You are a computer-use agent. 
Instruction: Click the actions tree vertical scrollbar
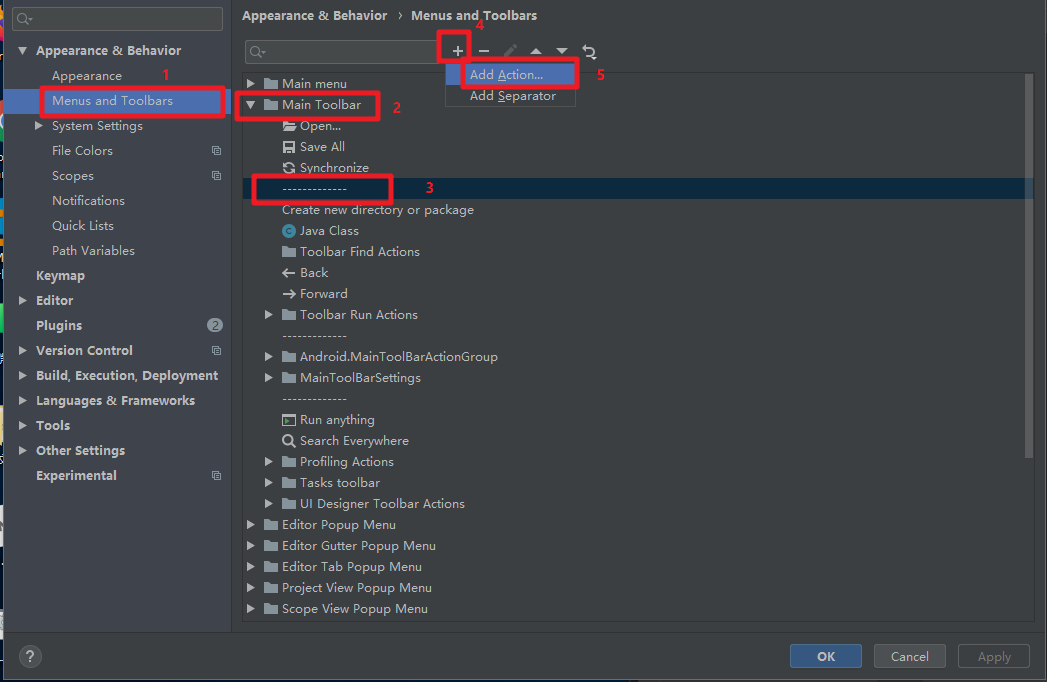[1028, 266]
